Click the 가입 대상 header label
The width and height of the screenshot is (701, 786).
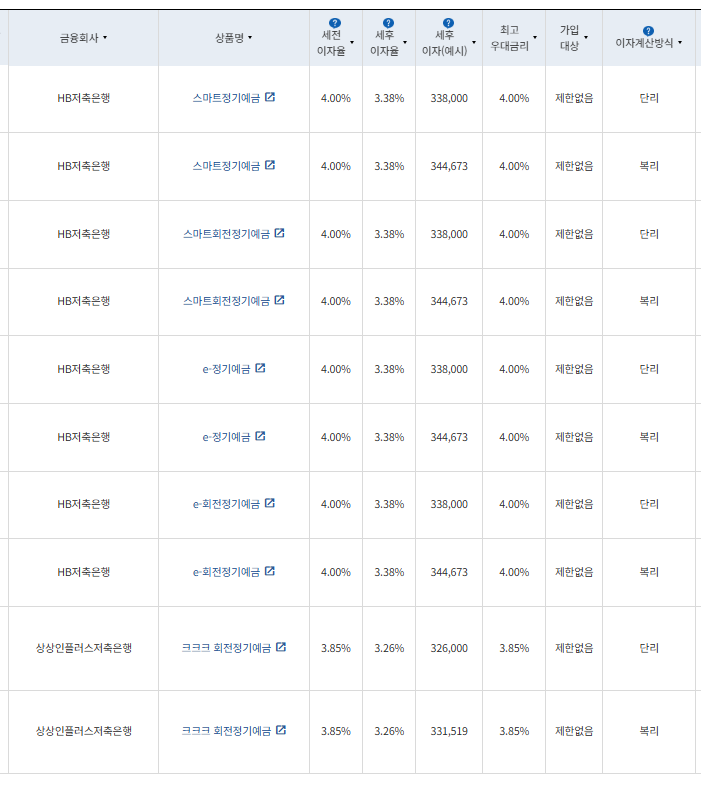[x=569, y=38]
